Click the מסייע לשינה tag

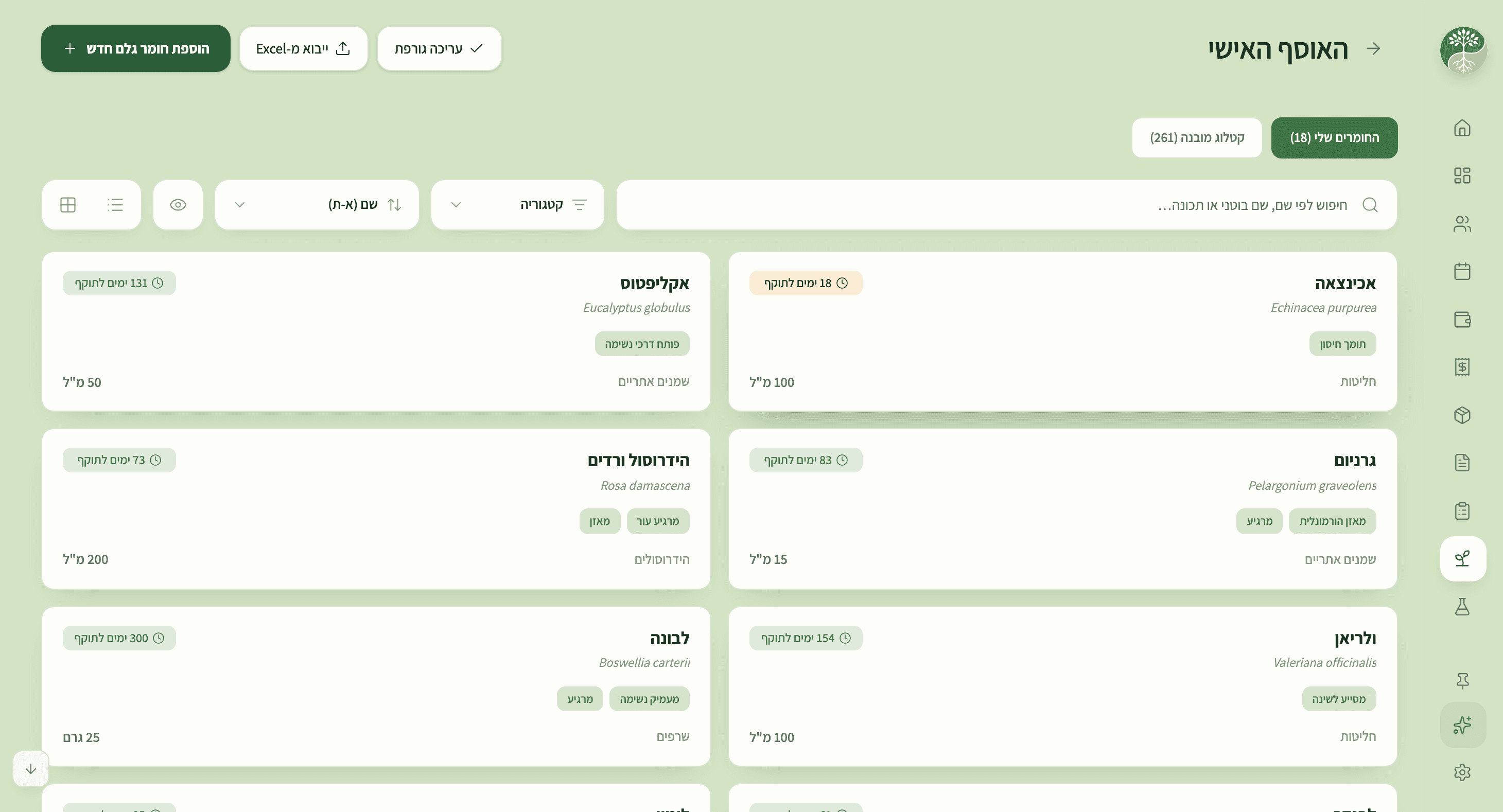click(x=1339, y=699)
